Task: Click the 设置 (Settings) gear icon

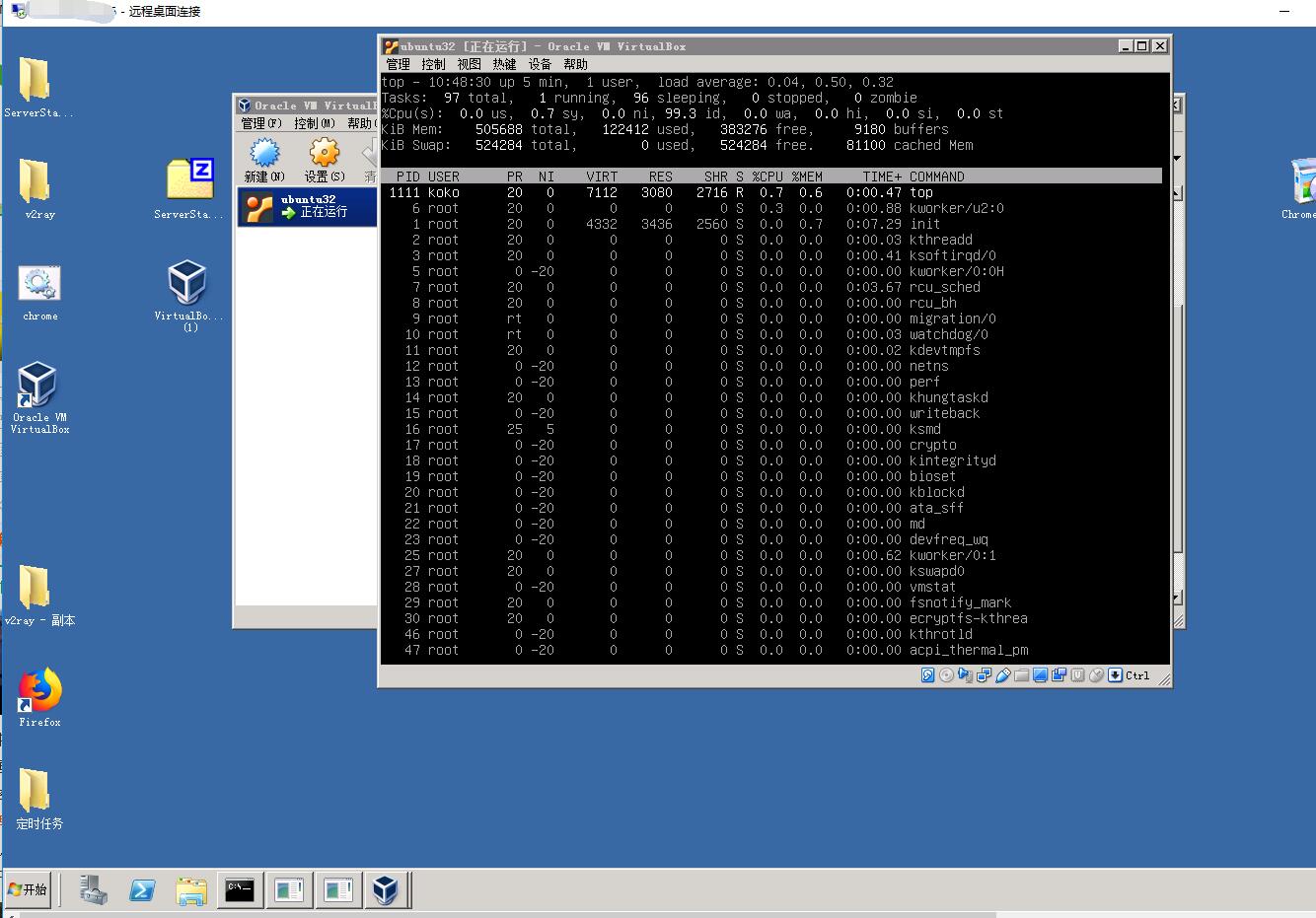Action: [324, 158]
